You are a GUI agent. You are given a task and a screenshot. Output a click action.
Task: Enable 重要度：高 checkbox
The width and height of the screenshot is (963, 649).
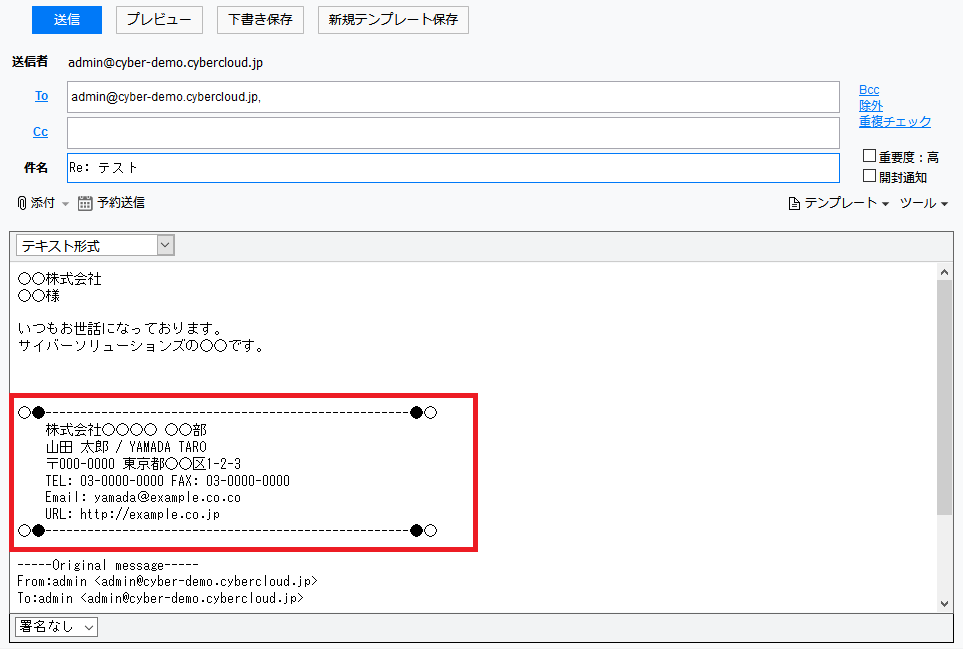click(869, 156)
